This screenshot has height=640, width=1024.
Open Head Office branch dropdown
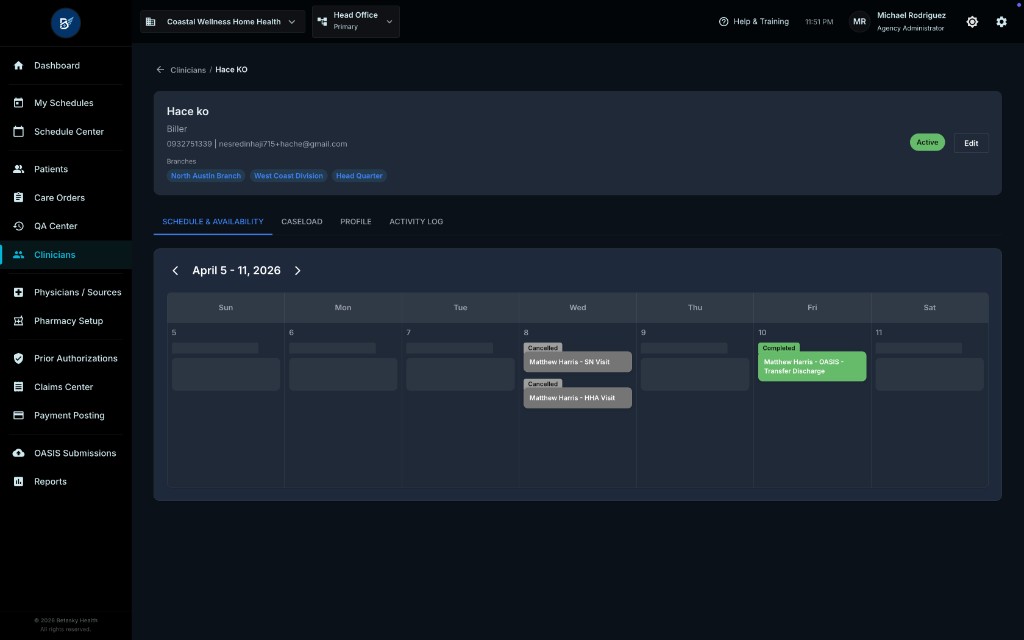[x=356, y=22]
